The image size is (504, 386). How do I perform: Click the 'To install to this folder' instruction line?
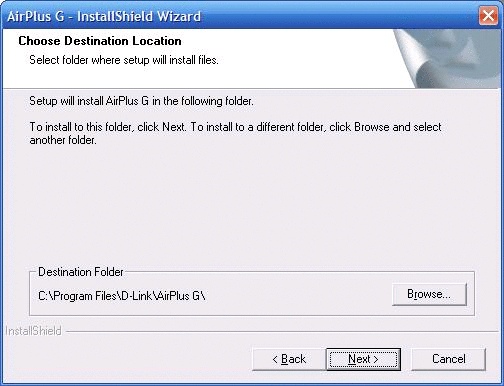click(235, 127)
